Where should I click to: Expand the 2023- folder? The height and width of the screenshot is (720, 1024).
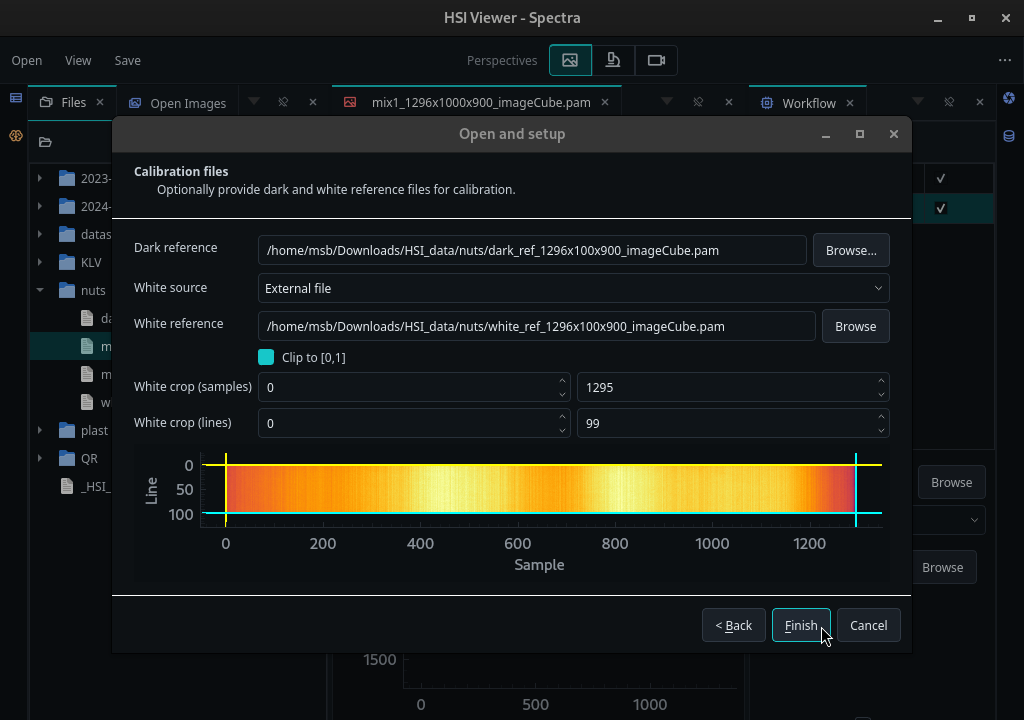40,178
